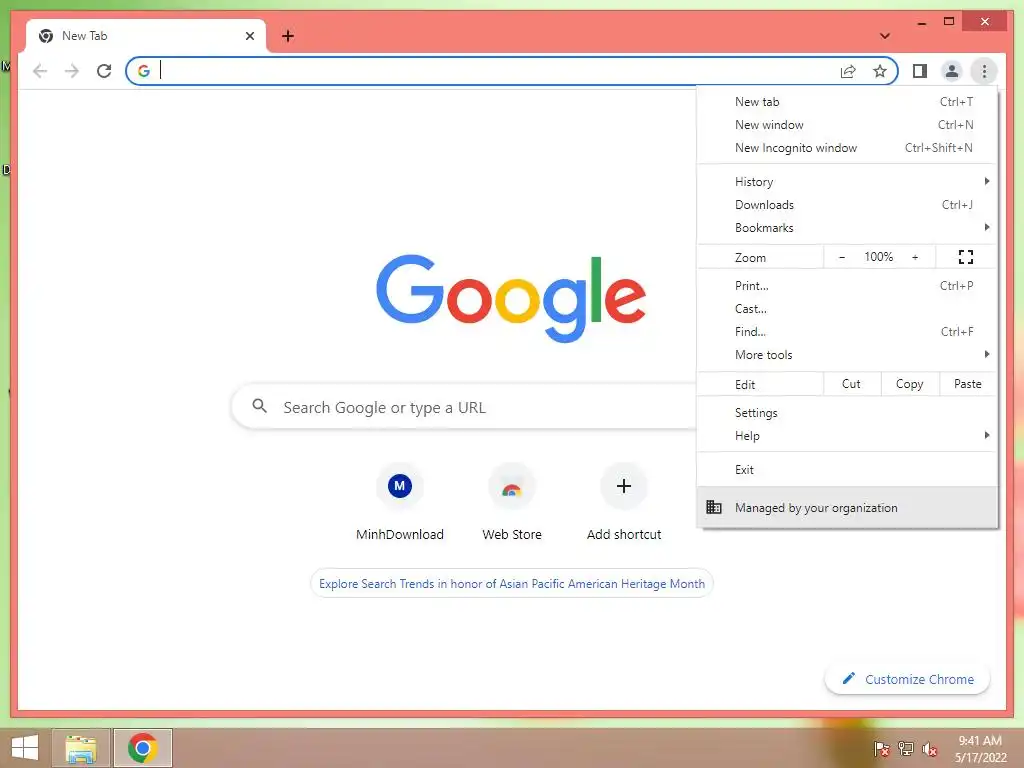The image size is (1024, 768).
Task: Select New window menu item
Action: click(x=847, y=125)
